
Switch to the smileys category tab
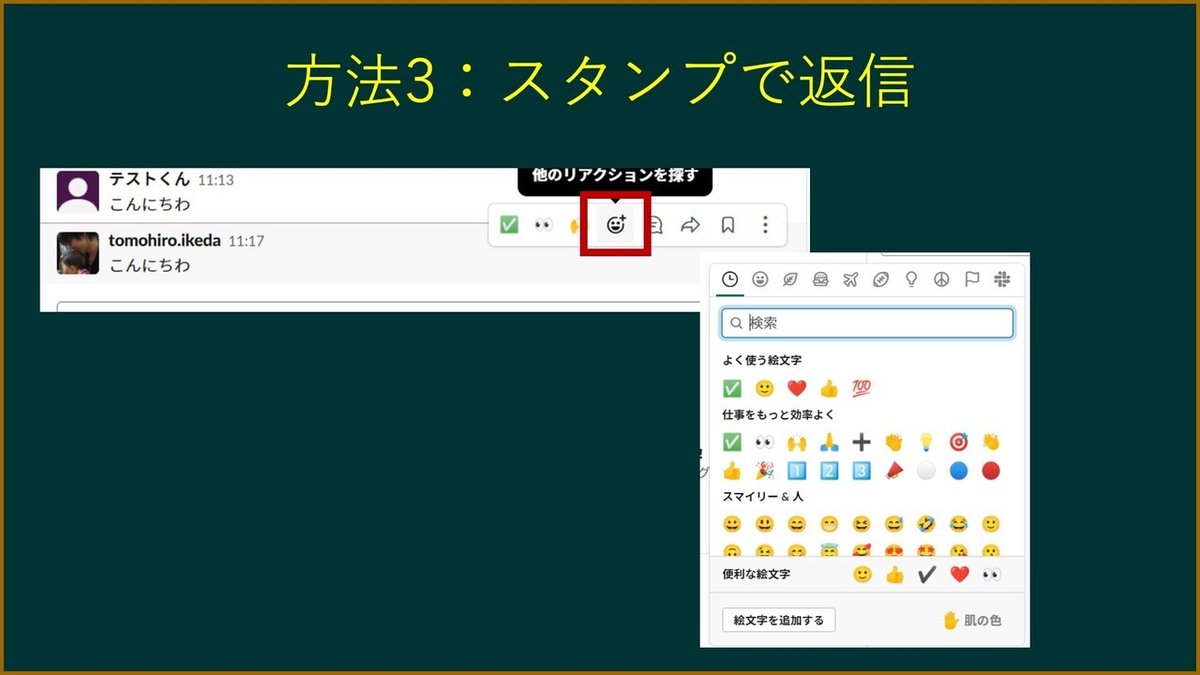click(x=760, y=280)
